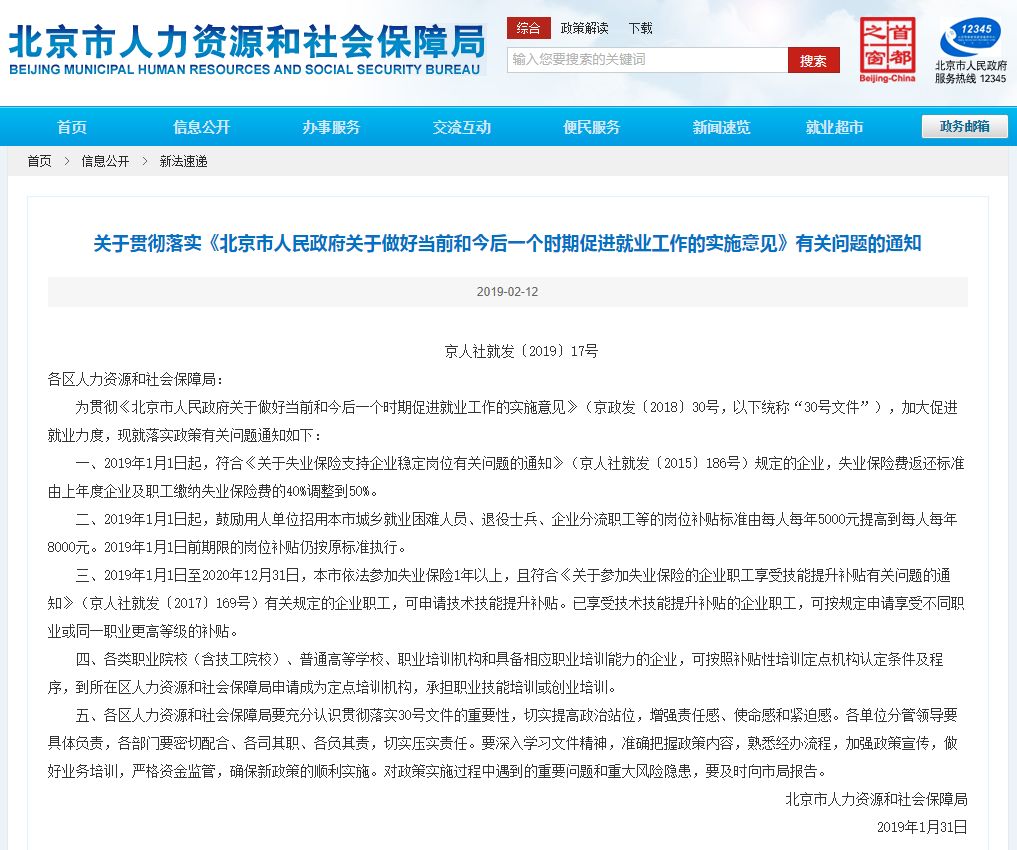Click the red 搜索 button
The height and width of the screenshot is (850, 1017).
click(813, 60)
